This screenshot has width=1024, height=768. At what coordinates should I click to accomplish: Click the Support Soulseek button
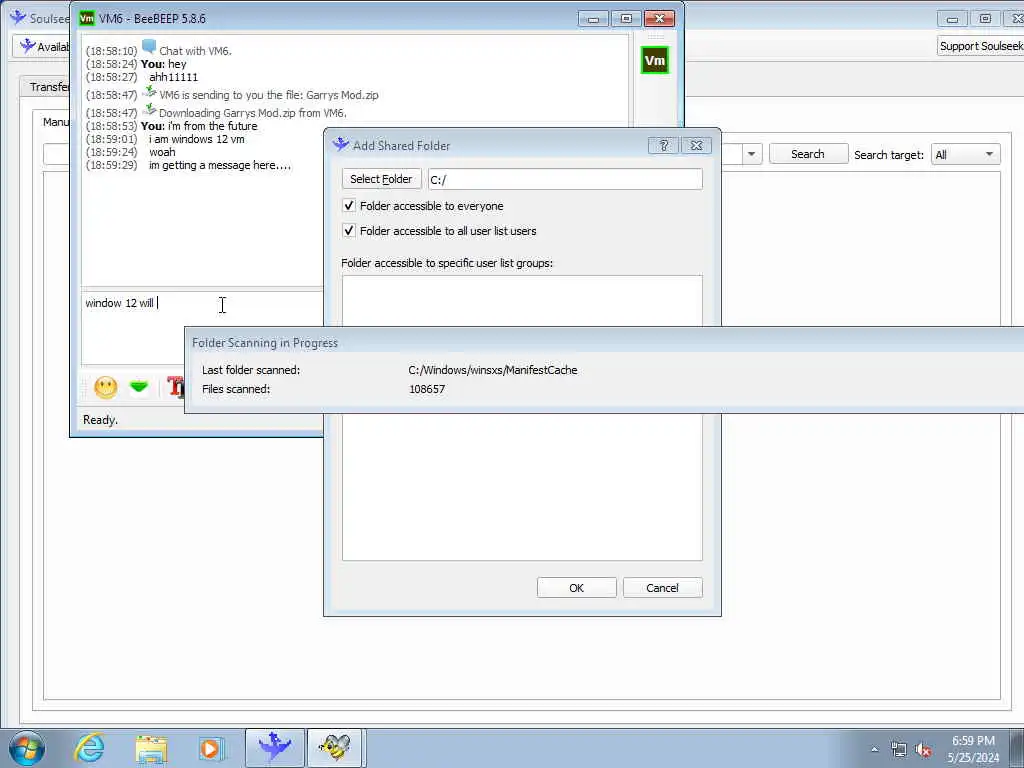coord(980,46)
